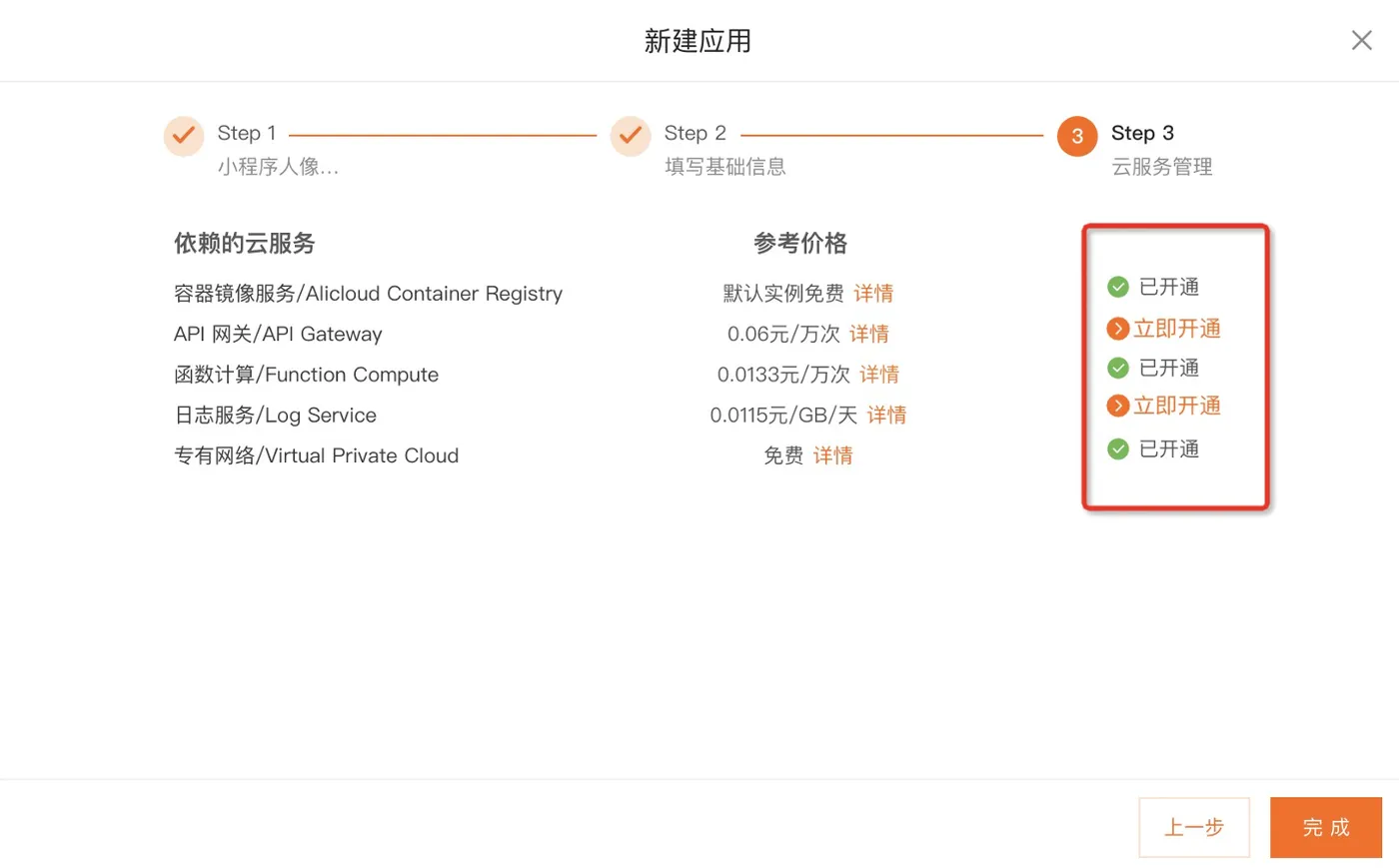Click orange arrow icon in Log Service row
Viewport: 1399px width, 868px height.
point(1118,407)
